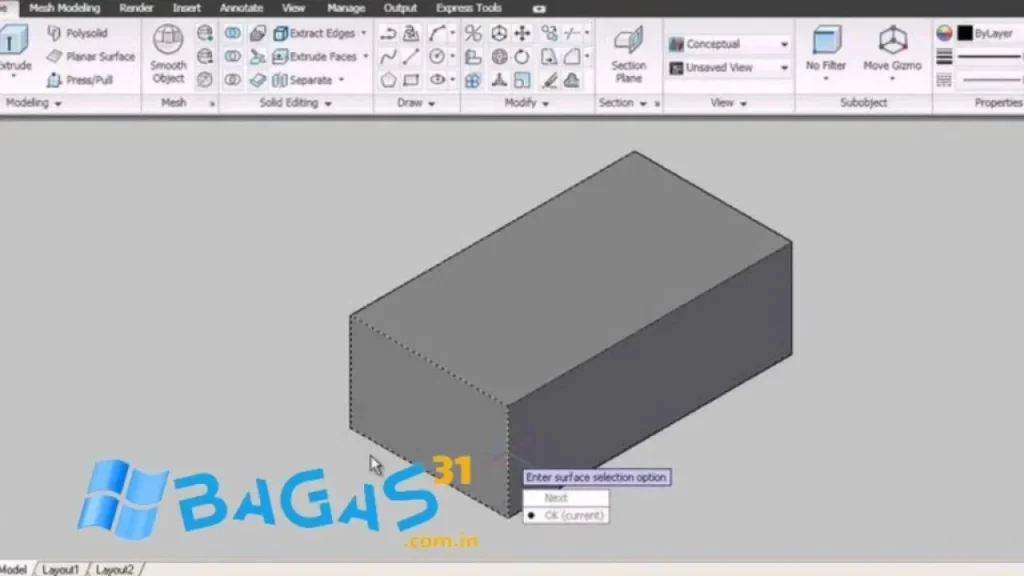
Task: Select the Spline draw tool
Action: 388,57
